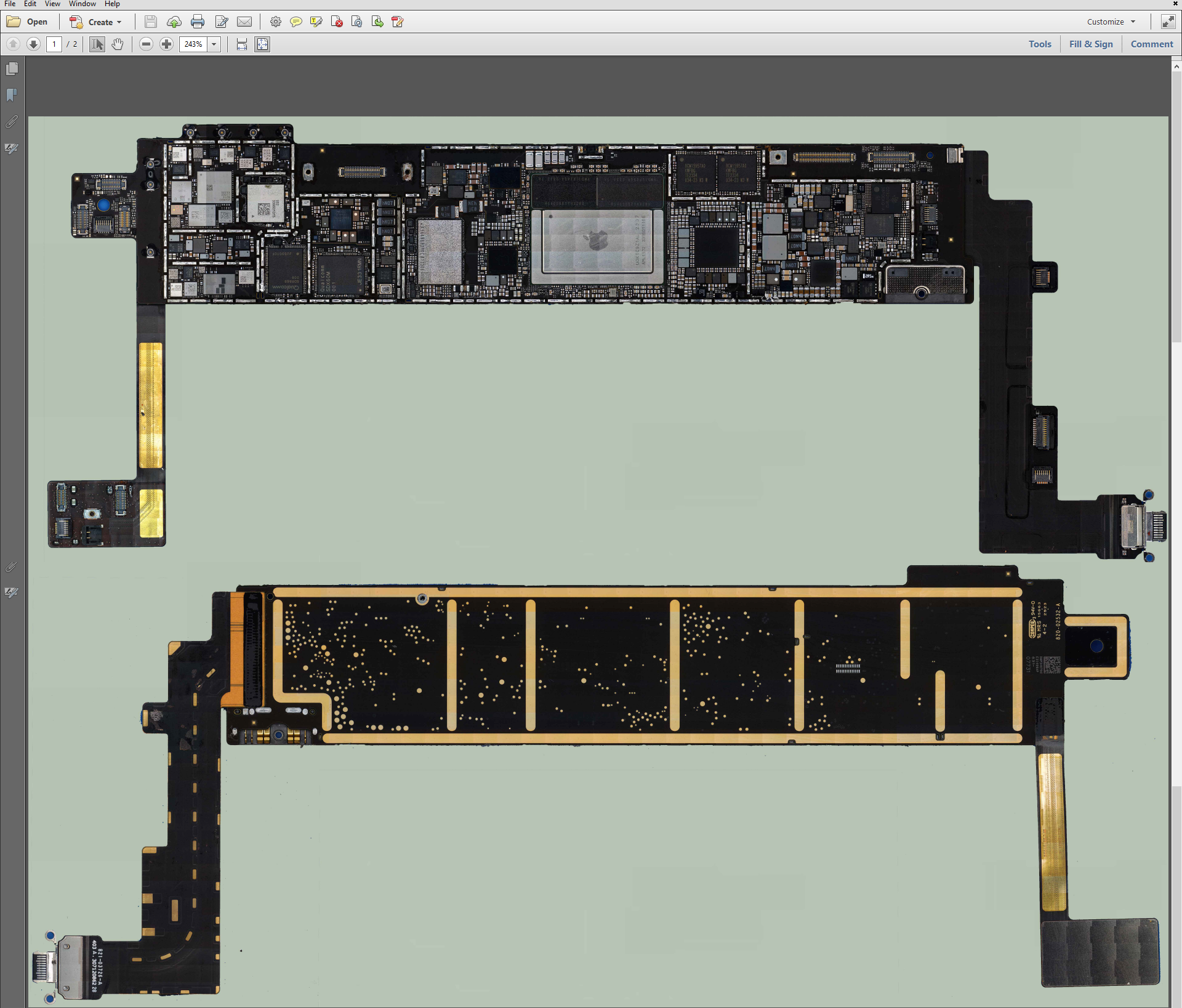The width and height of the screenshot is (1182, 1008).
Task: Click the delete page icon
Action: [x=337, y=22]
